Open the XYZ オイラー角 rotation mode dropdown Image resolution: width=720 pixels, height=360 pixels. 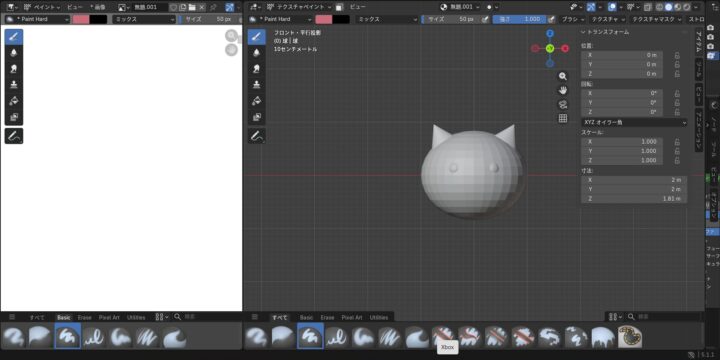click(634, 123)
